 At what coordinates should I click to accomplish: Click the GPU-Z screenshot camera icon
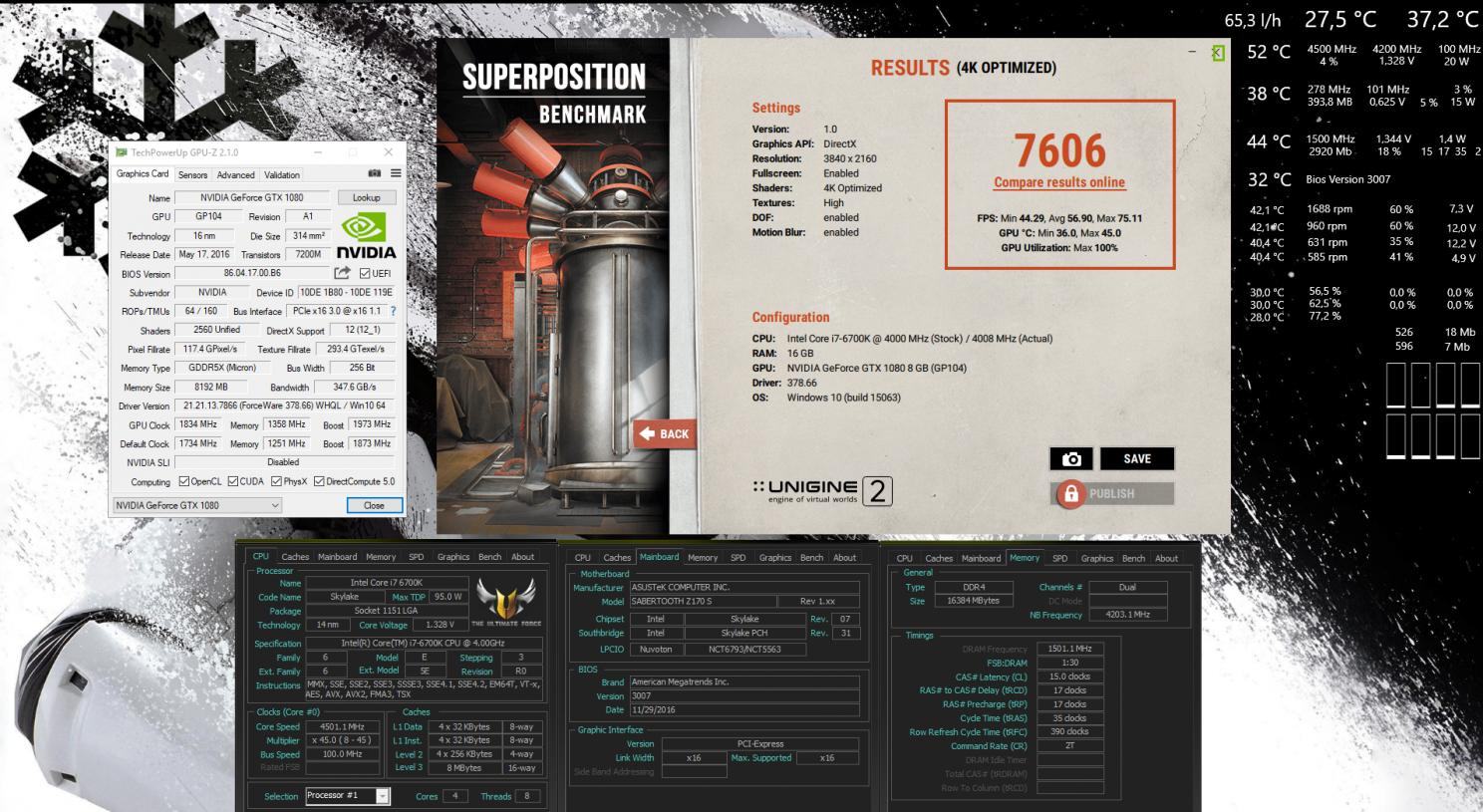375,174
